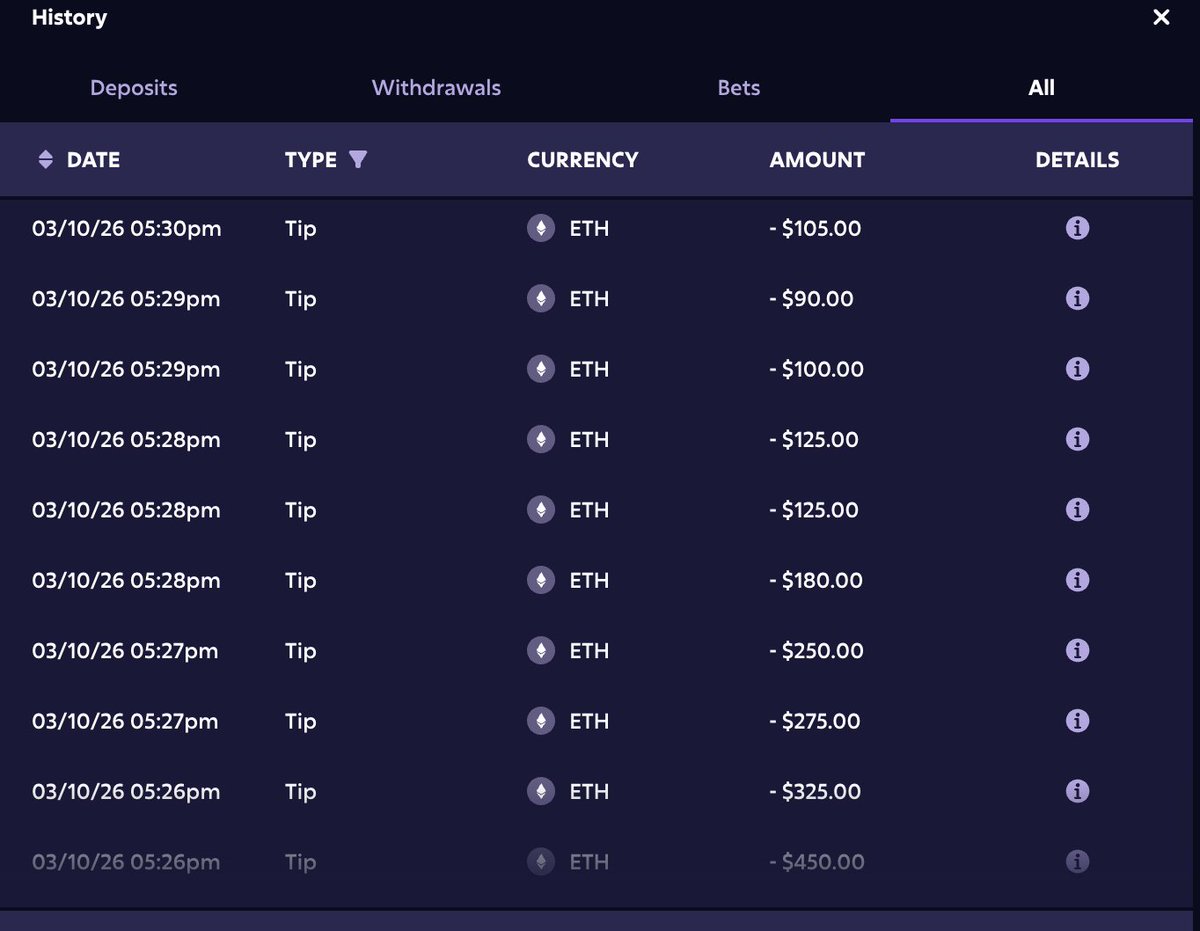Click the DETAILS column header
The height and width of the screenshot is (931, 1200).
pyautogui.click(x=1077, y=160)
